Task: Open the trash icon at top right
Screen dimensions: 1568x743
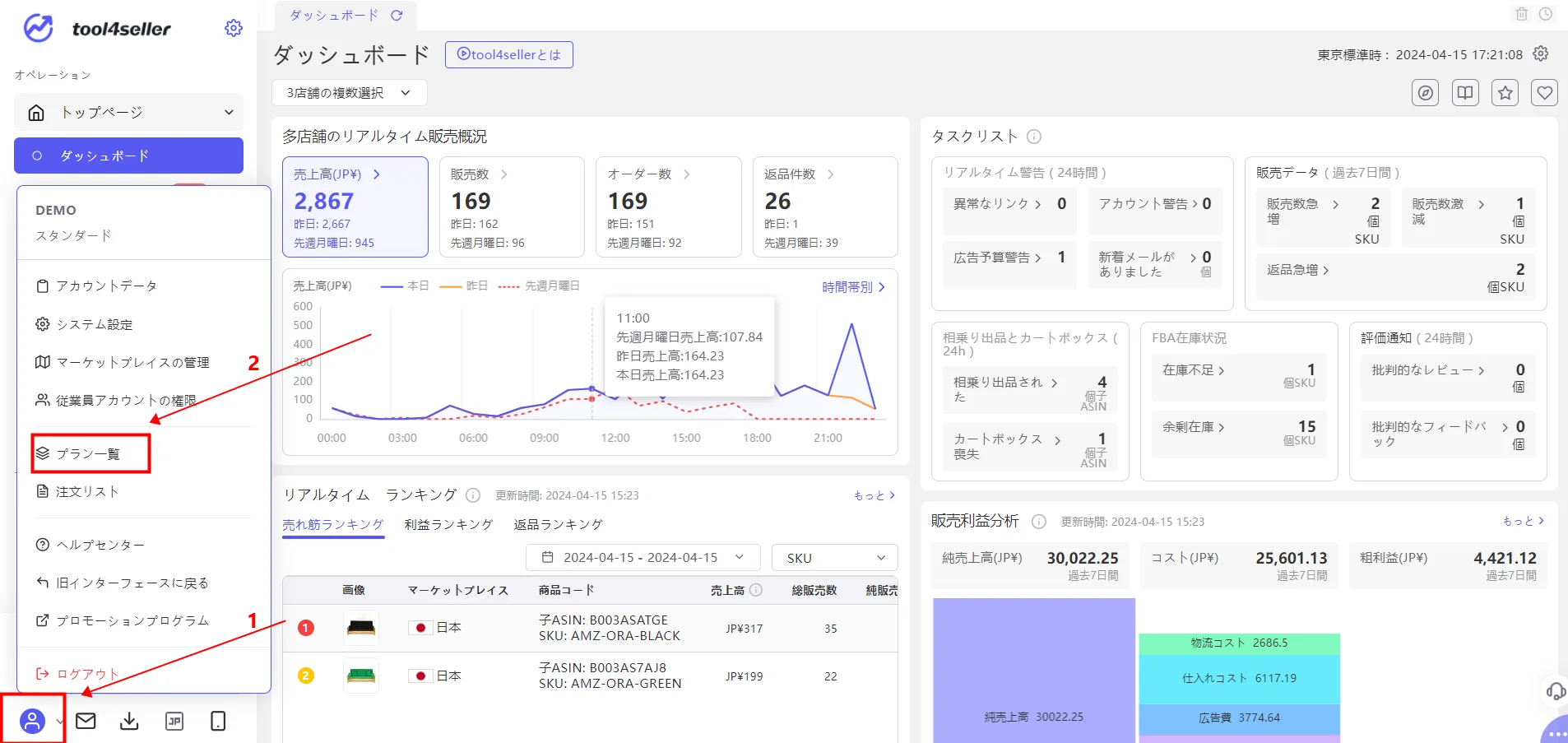Action: click(1522, 14)
